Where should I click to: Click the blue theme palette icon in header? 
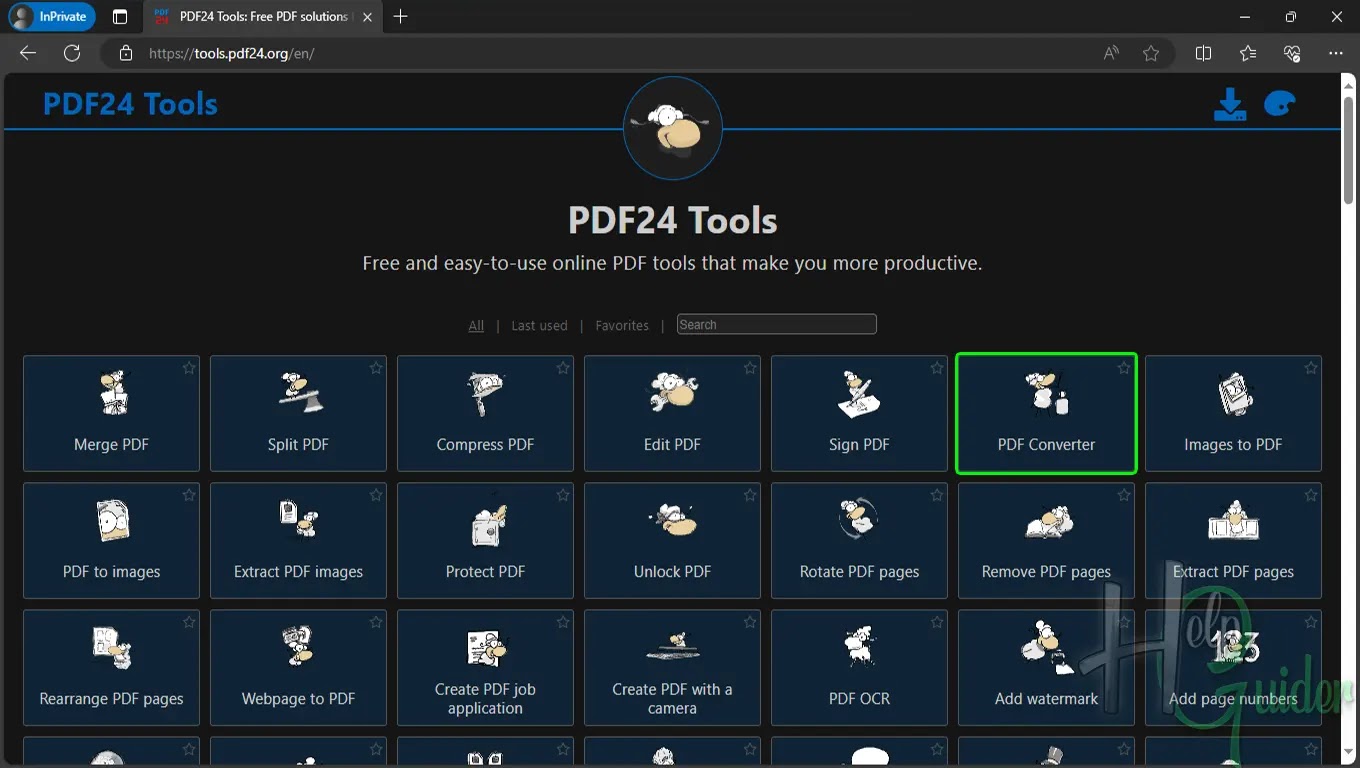click(x=1280, y=104)
